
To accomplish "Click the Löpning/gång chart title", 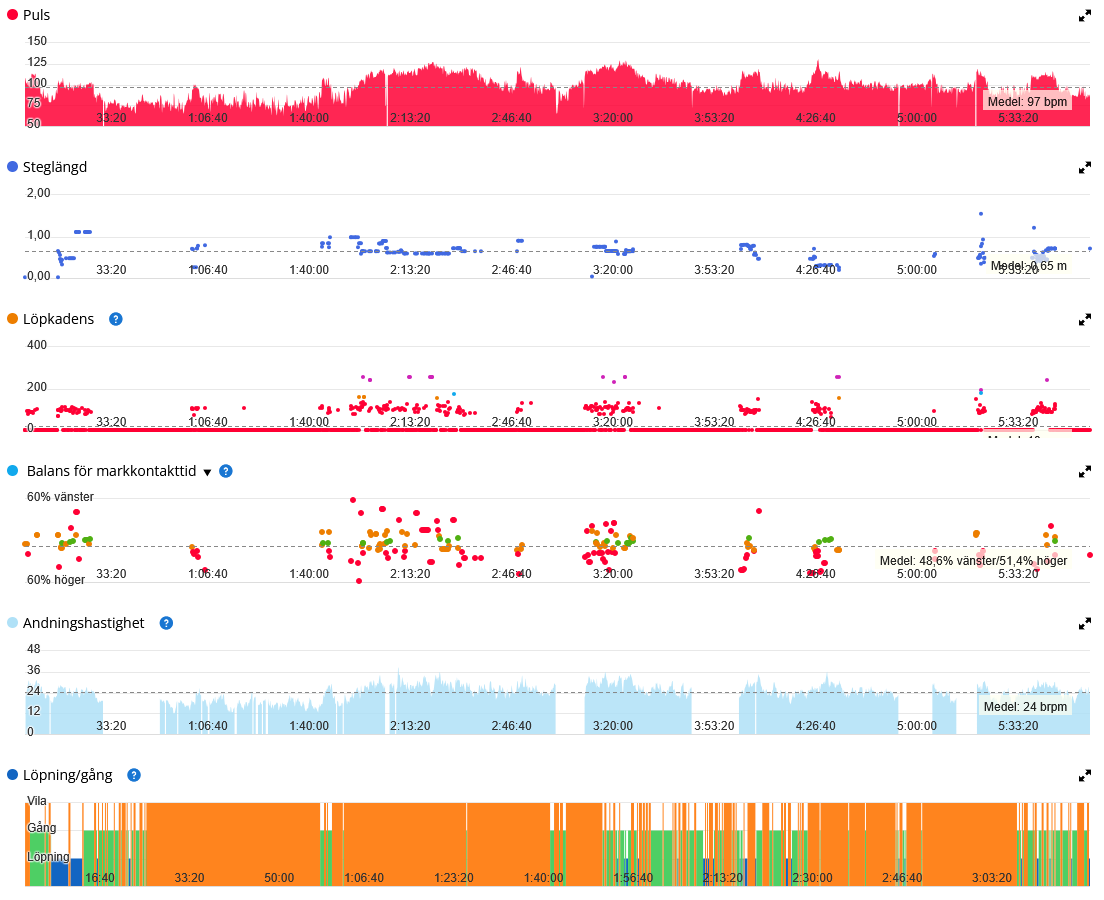I will (x=68, y=775).
